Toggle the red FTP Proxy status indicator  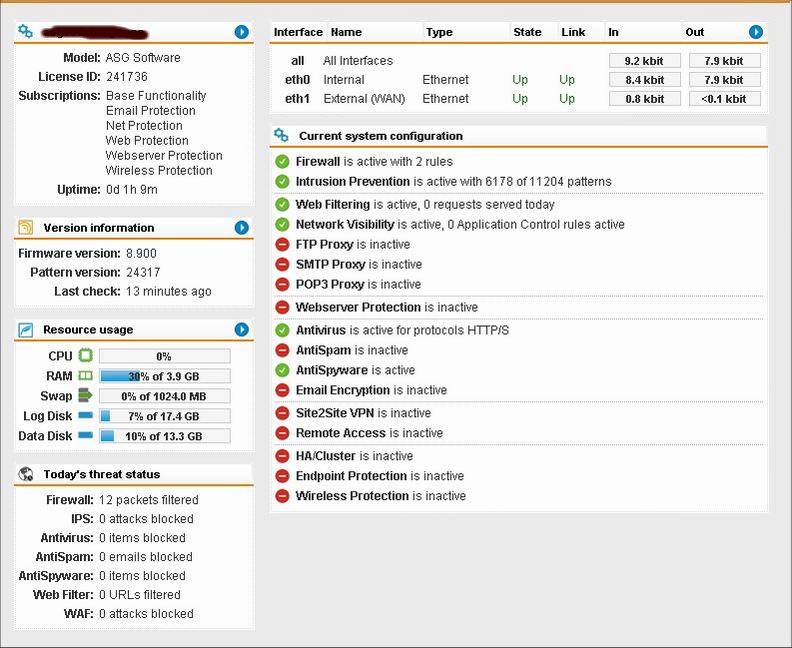click(282, 245)
